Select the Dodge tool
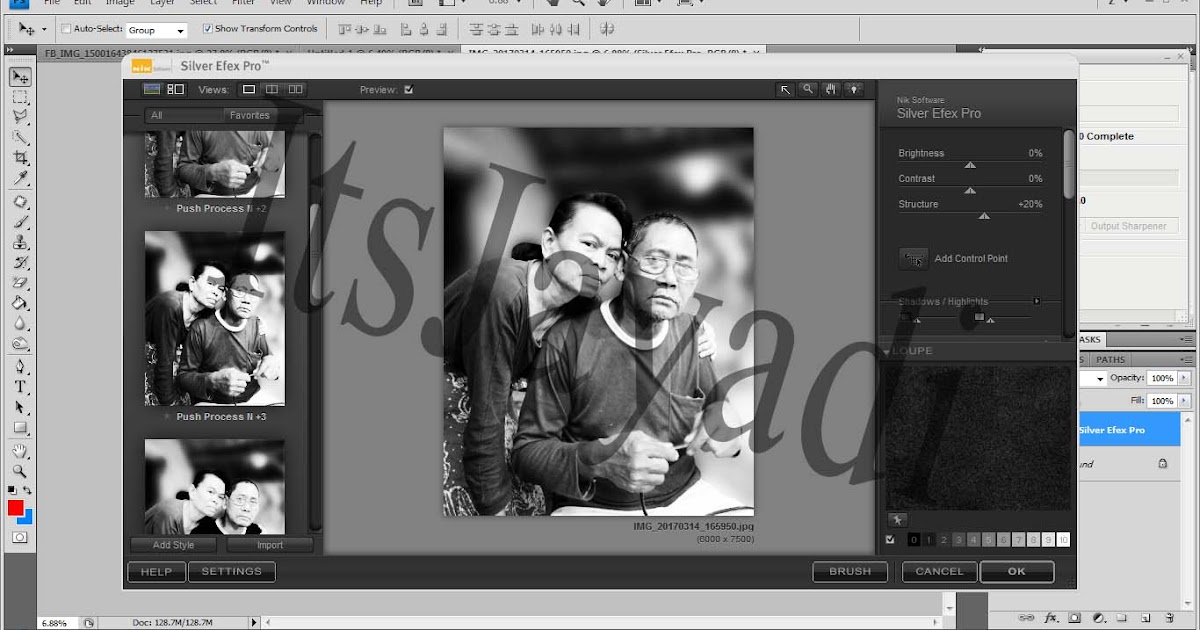Image resolution: width=1200 pixels, height=630 pixels. [x=20, y=344]
